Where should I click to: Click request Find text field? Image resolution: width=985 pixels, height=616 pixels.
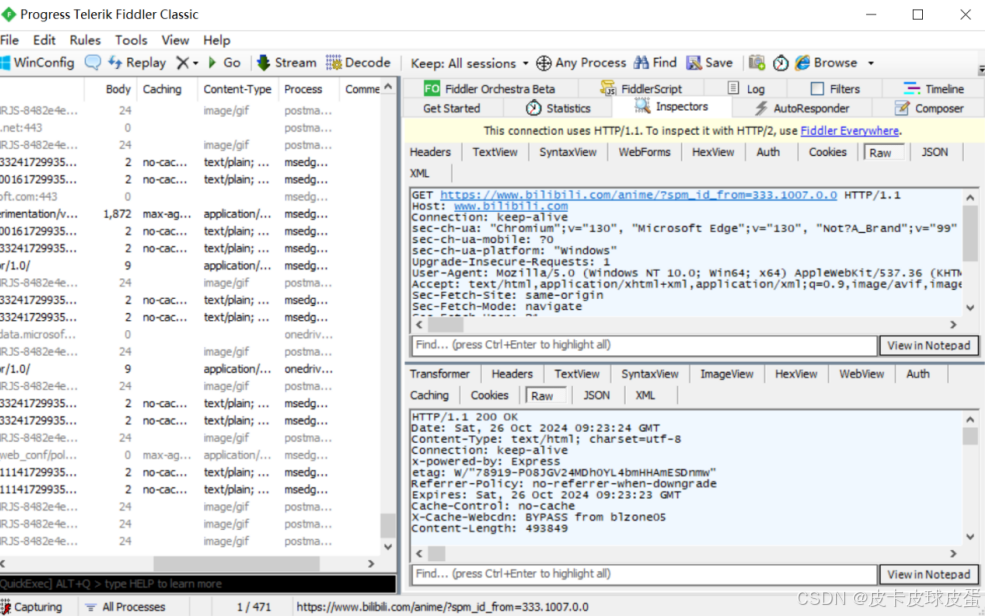(x=644, y=345)
